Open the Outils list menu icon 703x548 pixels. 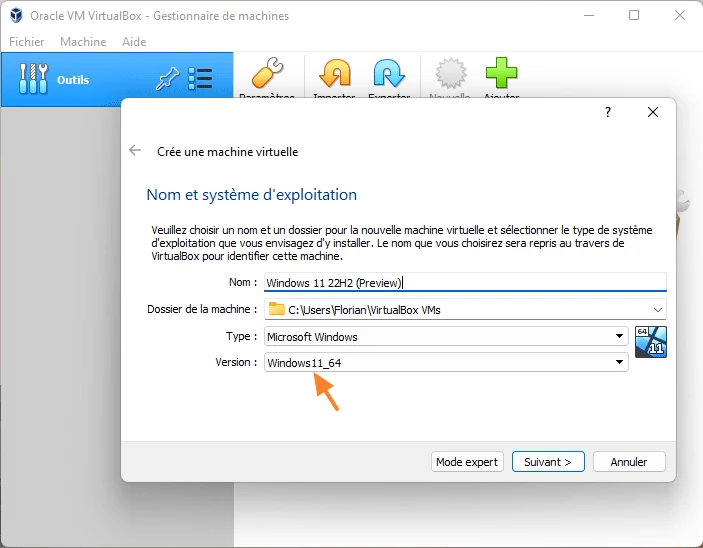[200, 79]
